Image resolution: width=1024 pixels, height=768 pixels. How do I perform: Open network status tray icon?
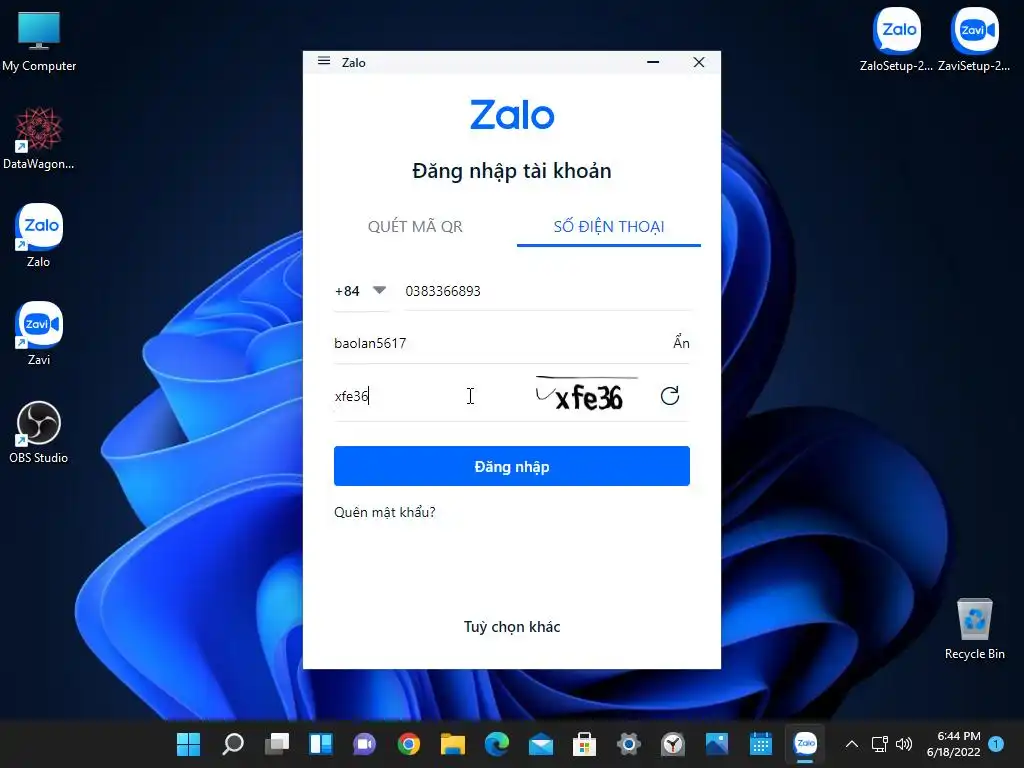[879, 744]
